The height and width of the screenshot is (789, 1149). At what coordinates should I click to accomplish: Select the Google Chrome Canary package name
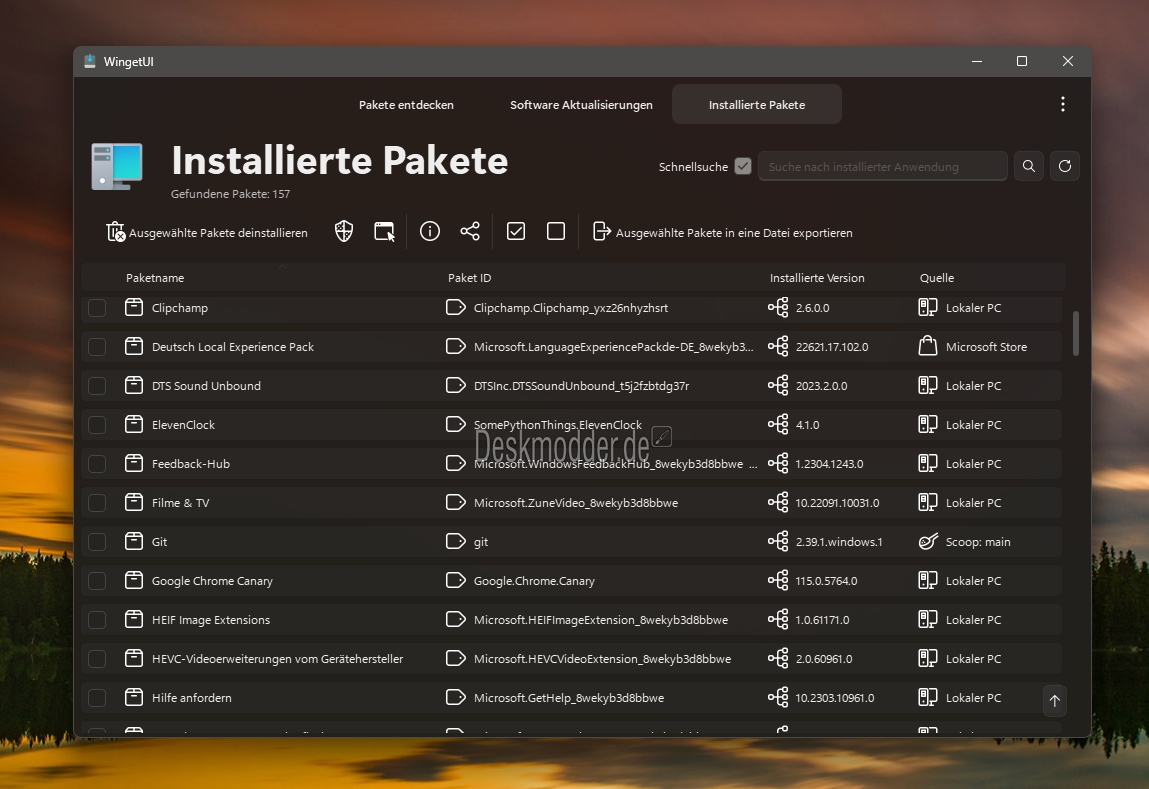(212, 581)
